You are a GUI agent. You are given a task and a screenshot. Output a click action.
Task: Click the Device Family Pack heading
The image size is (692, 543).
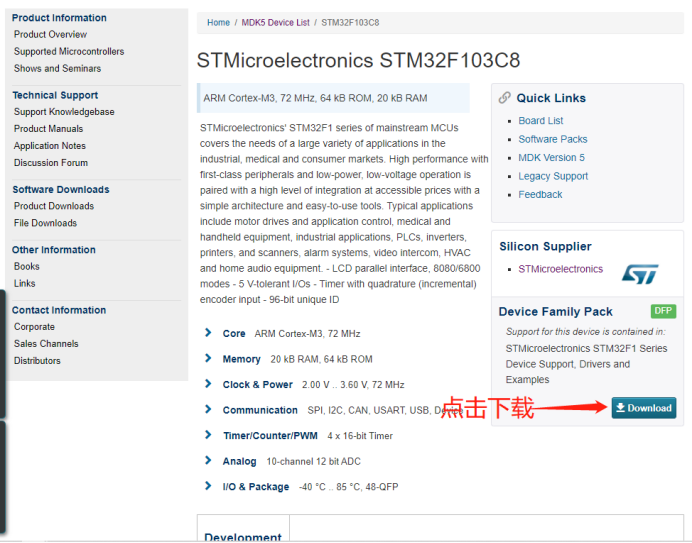point(556,312)
